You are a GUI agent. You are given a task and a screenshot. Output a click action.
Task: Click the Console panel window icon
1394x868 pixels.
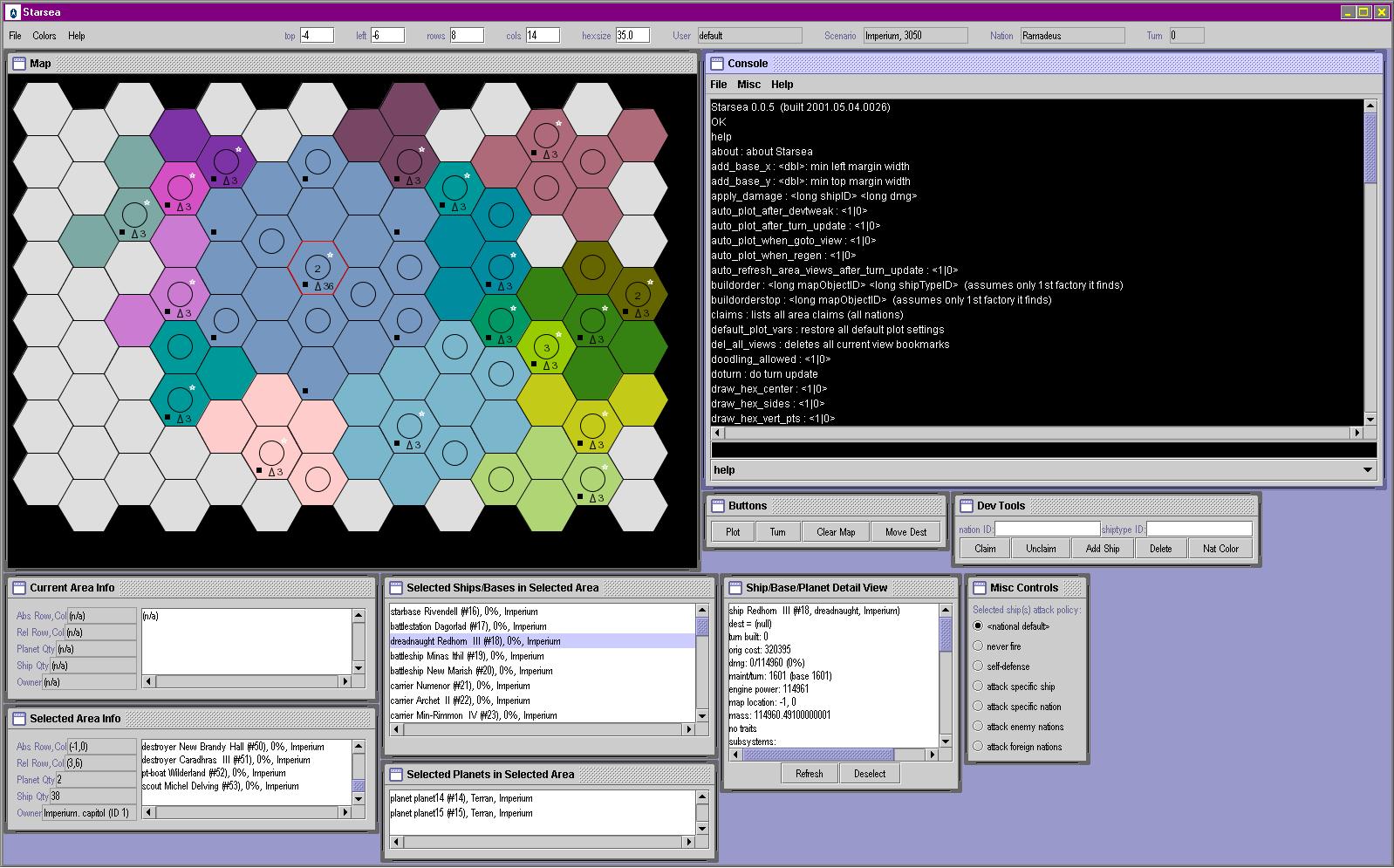717,64
